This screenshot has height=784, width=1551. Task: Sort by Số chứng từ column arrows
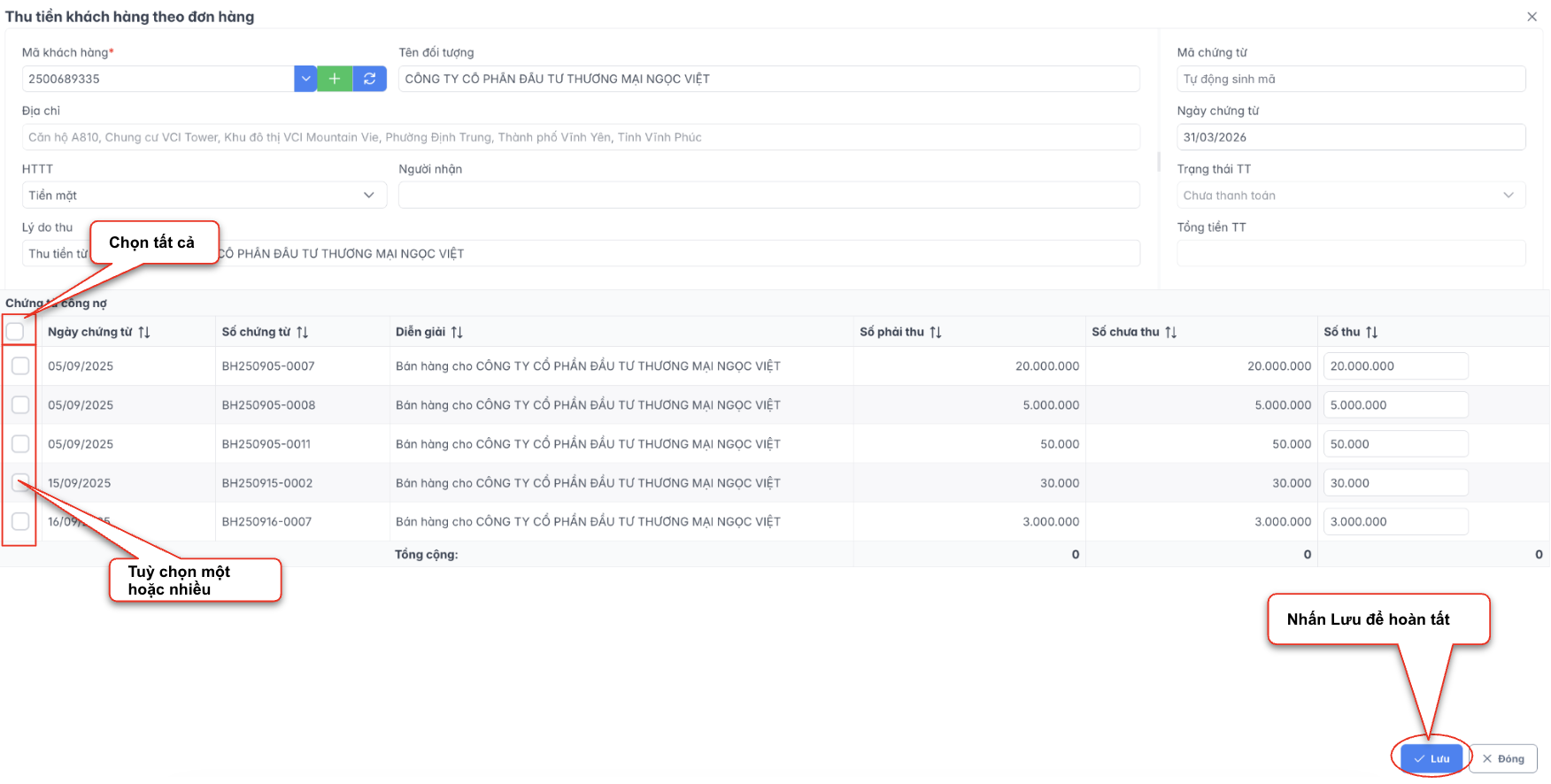pyautogui.click(x=303, y=332)
